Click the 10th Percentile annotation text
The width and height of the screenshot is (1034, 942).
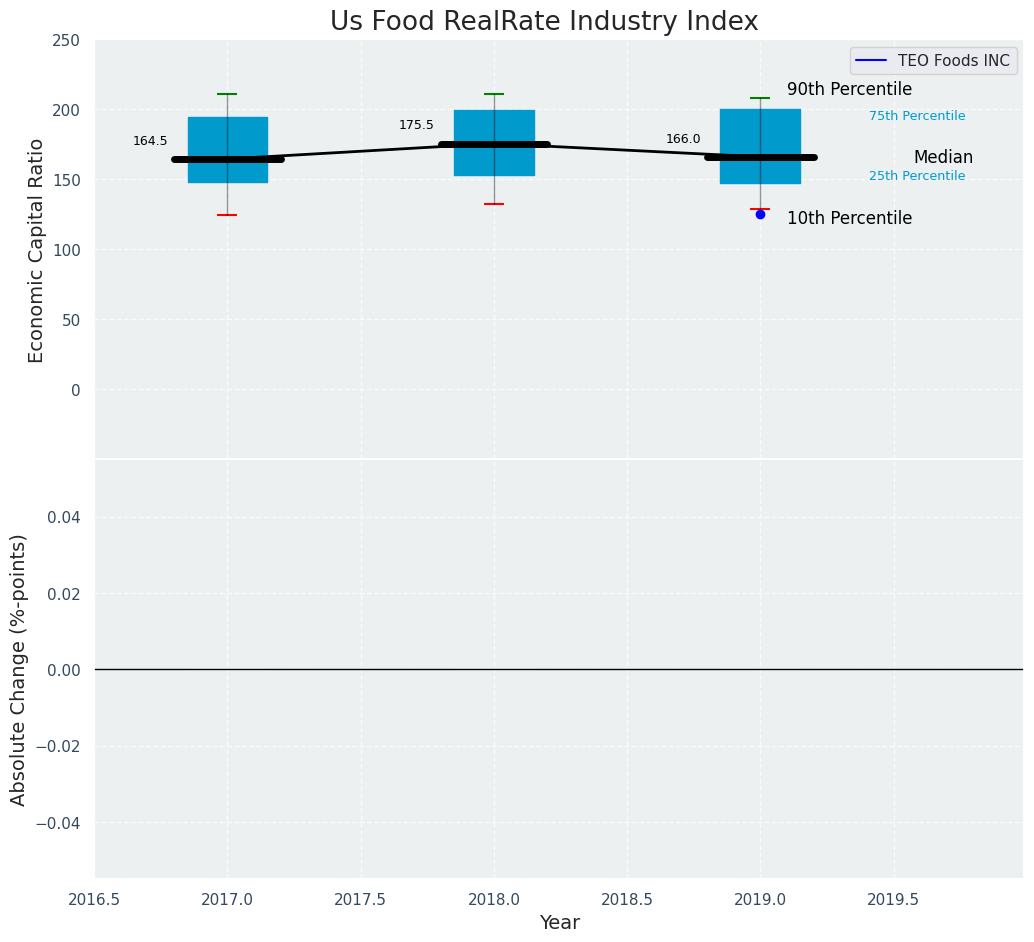[x=849, y=218]
